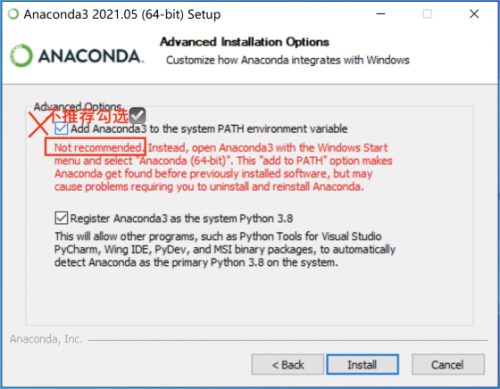The height and width of the screenshot is (389, 500).
Task: Click the 'Not recommended' highlighted text
Action: click(98, 147)
